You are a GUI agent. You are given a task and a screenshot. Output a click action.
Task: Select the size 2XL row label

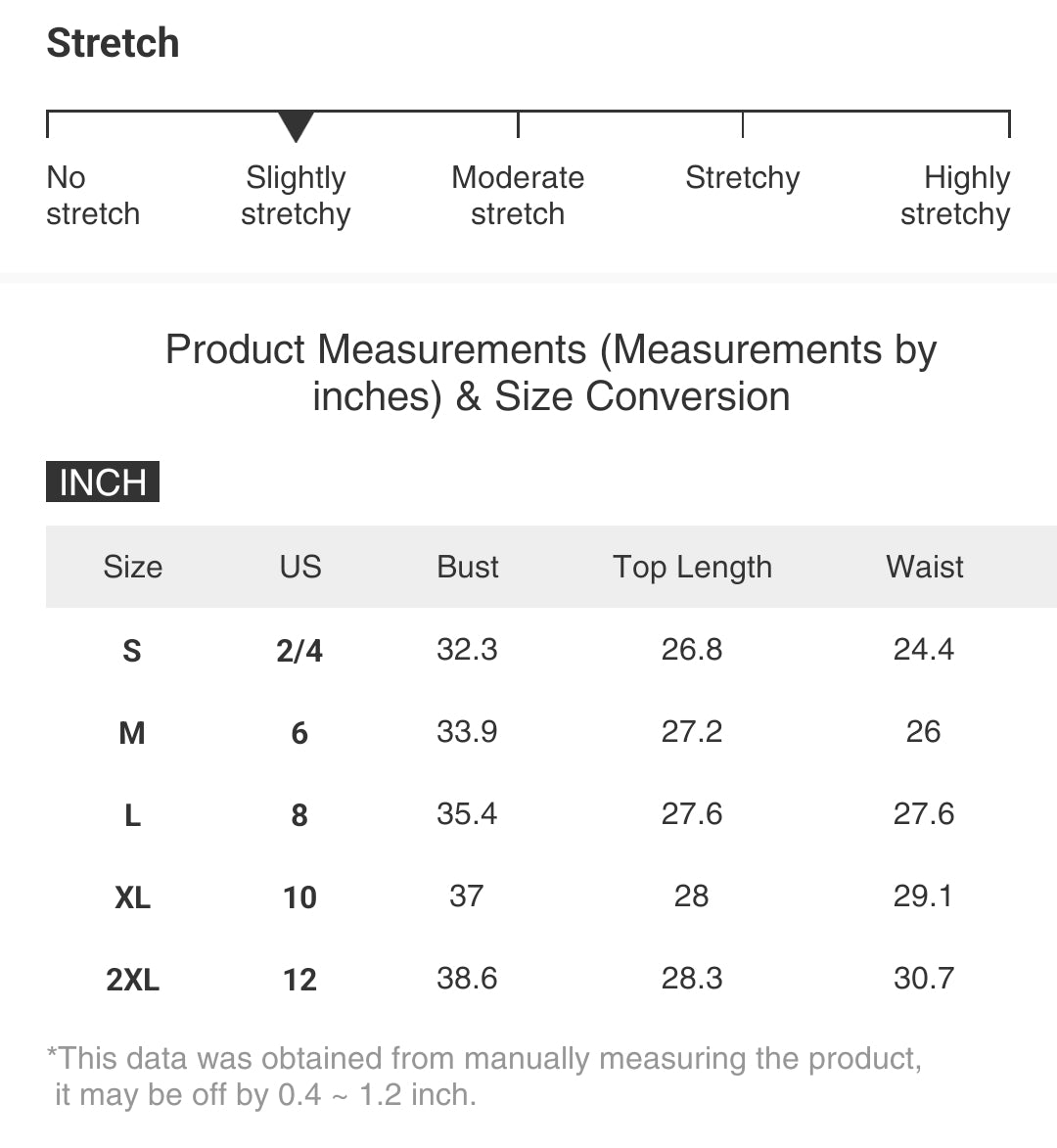click(132, 980)
